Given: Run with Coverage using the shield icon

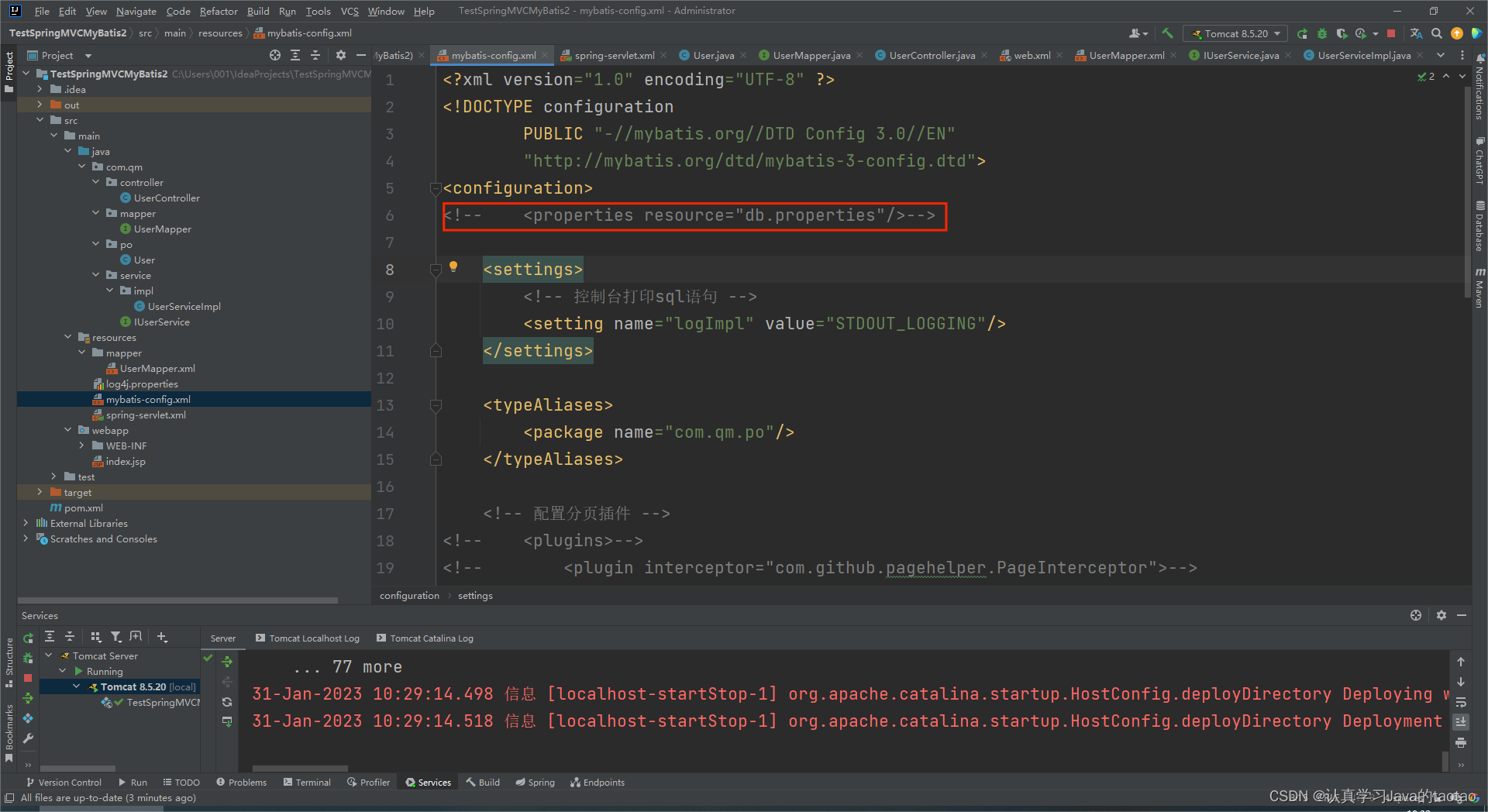Looking at the screenshot, I should (x=1342, y=33).
